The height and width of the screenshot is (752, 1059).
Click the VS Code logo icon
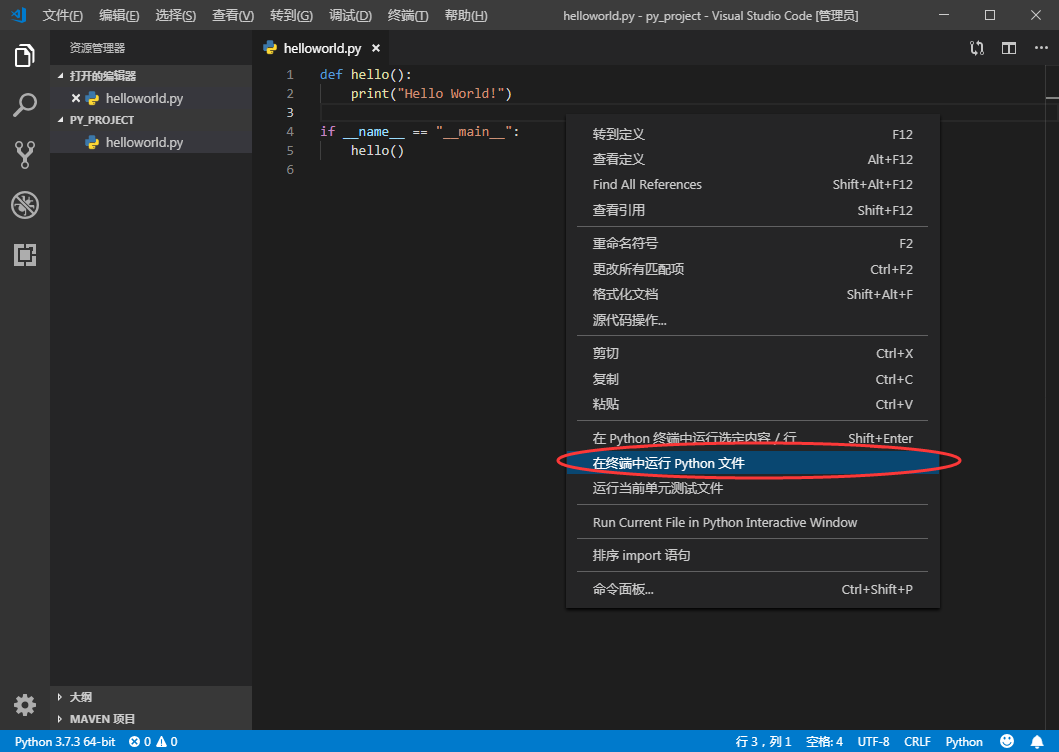pos(18,15)
